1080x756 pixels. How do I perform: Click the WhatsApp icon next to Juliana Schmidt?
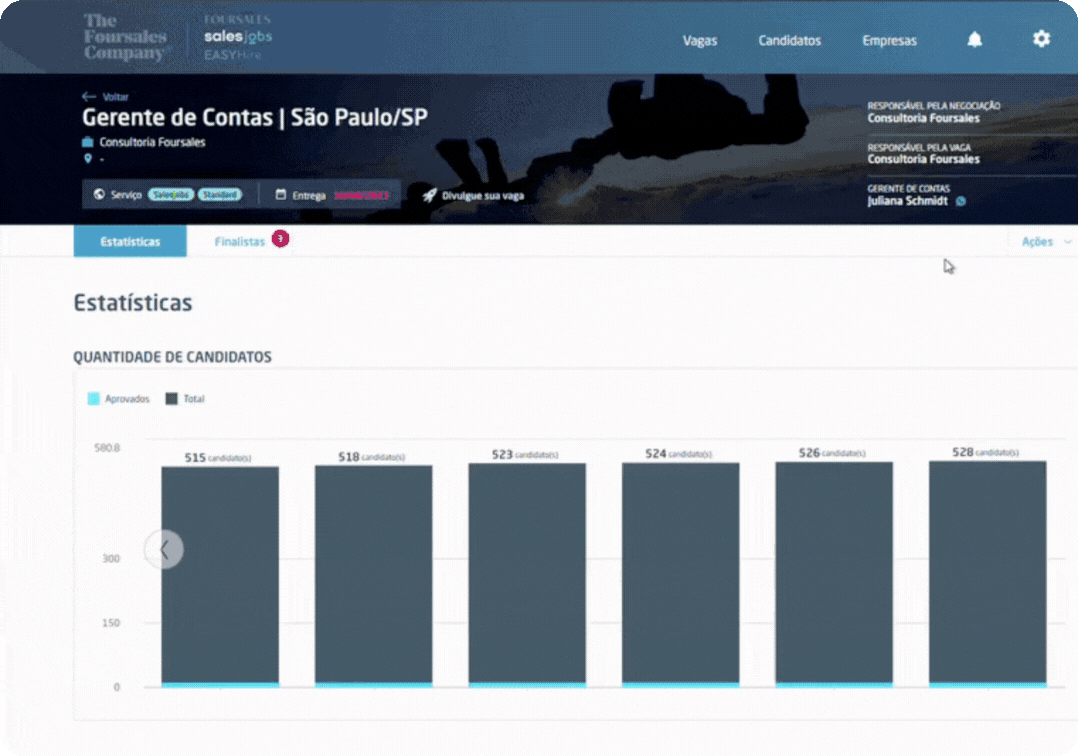pos(960,201)
